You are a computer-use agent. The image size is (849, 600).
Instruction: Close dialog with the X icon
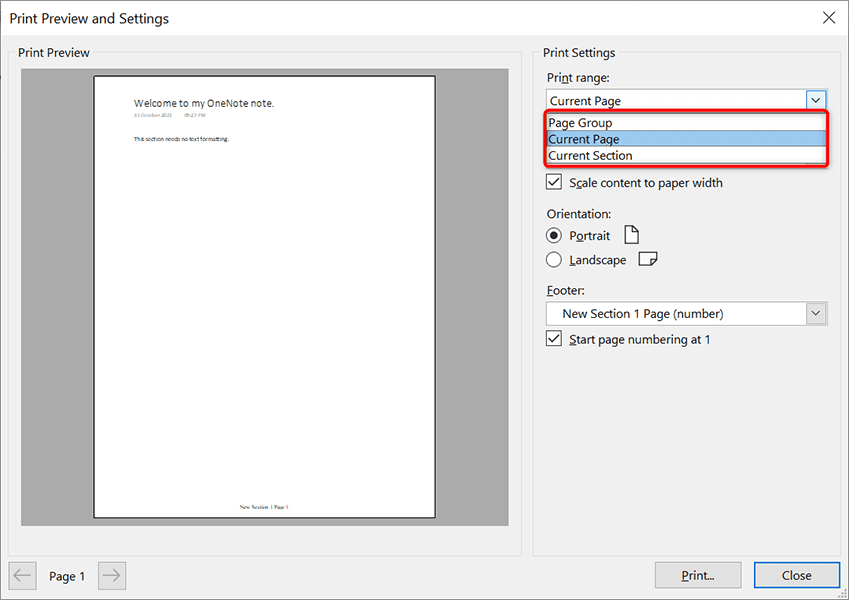(829, 18)
